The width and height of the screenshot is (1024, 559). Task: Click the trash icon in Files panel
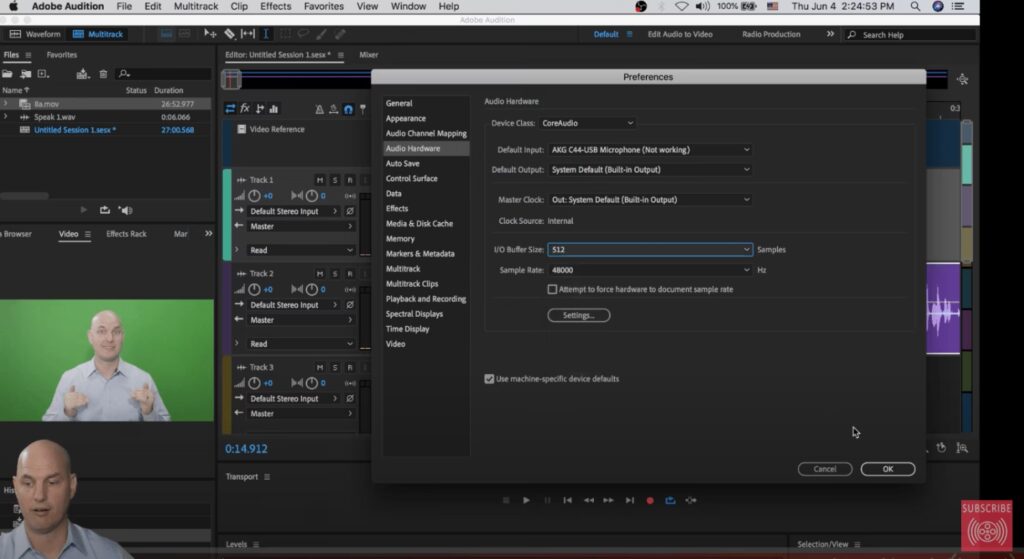pos(103,74)
